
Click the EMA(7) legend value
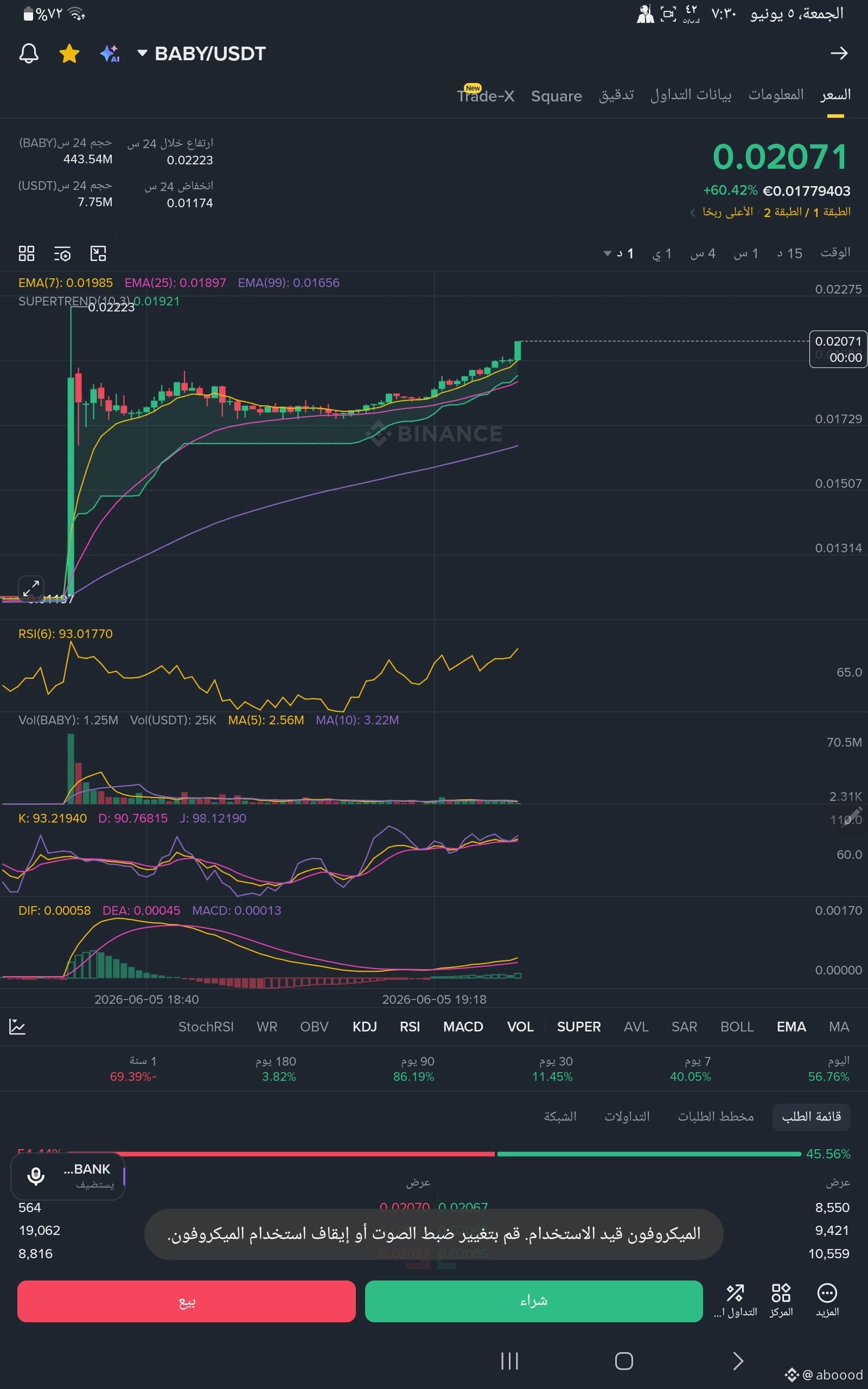pos(66,283)
